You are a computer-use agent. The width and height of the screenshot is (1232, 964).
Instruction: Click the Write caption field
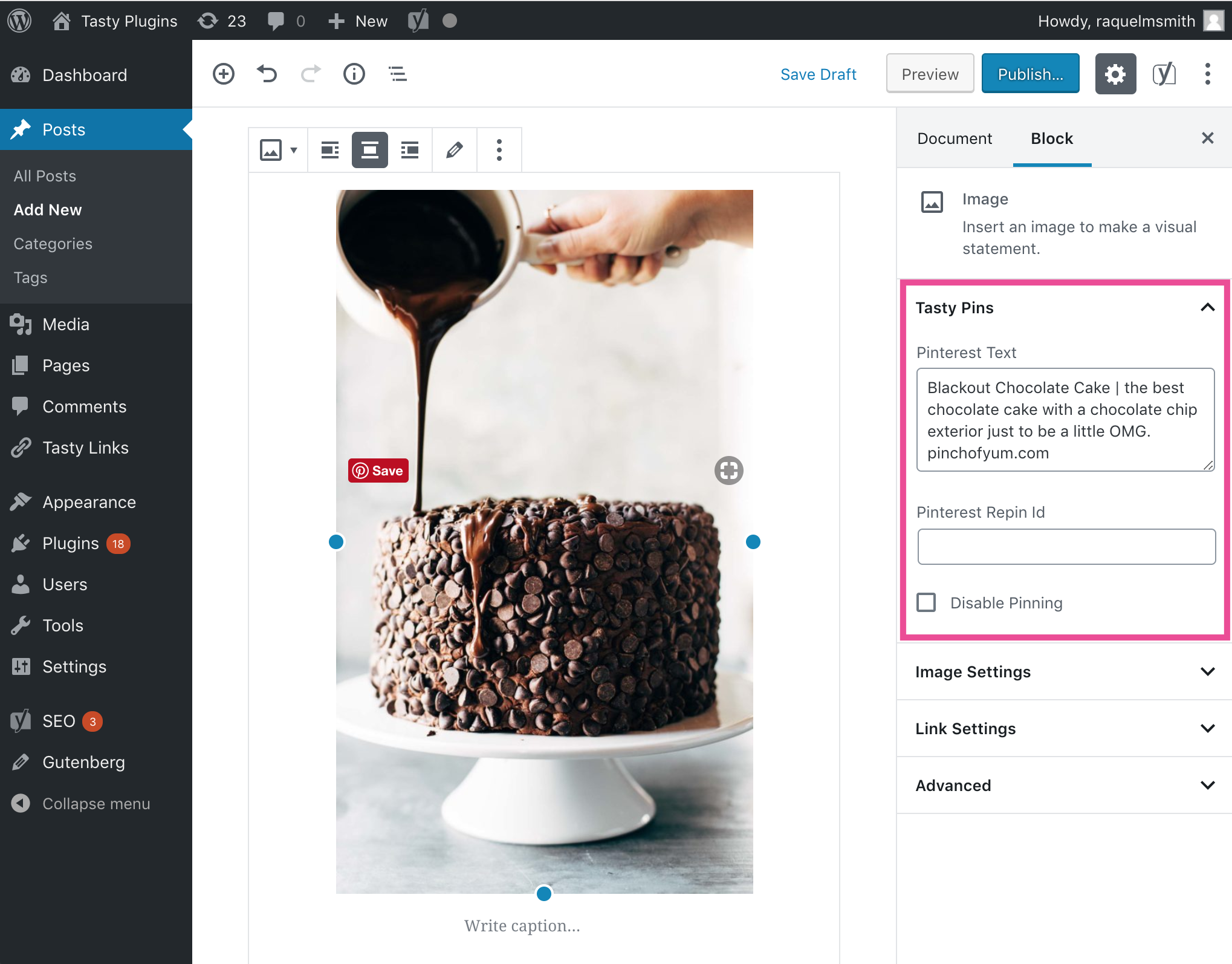pos(522,925)
